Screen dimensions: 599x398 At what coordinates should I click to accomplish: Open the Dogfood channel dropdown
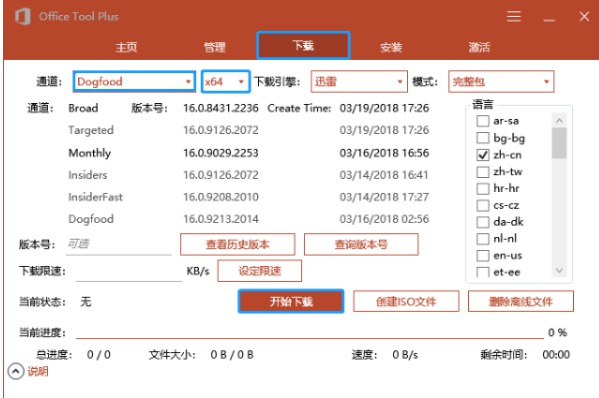(134, 81)
